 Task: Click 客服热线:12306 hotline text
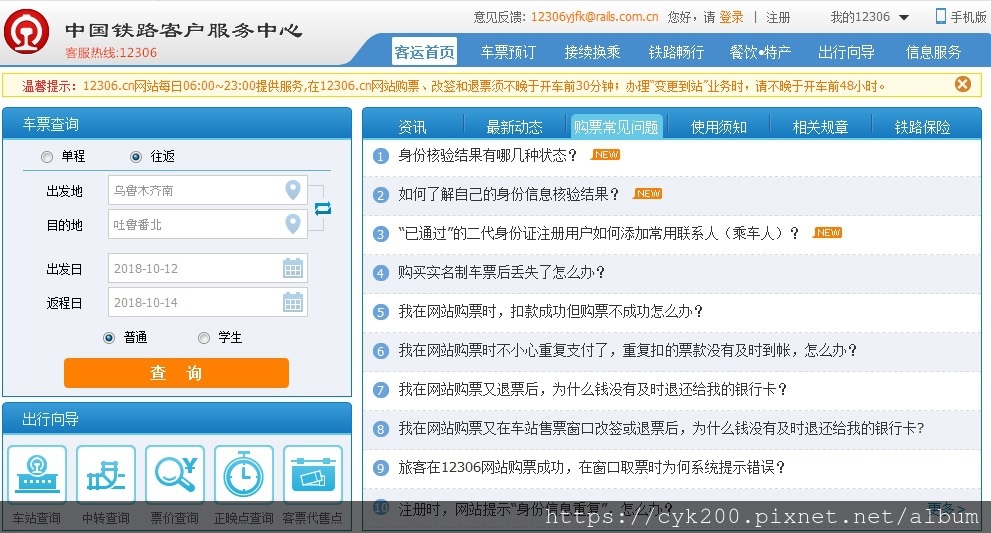click(111, 52)
